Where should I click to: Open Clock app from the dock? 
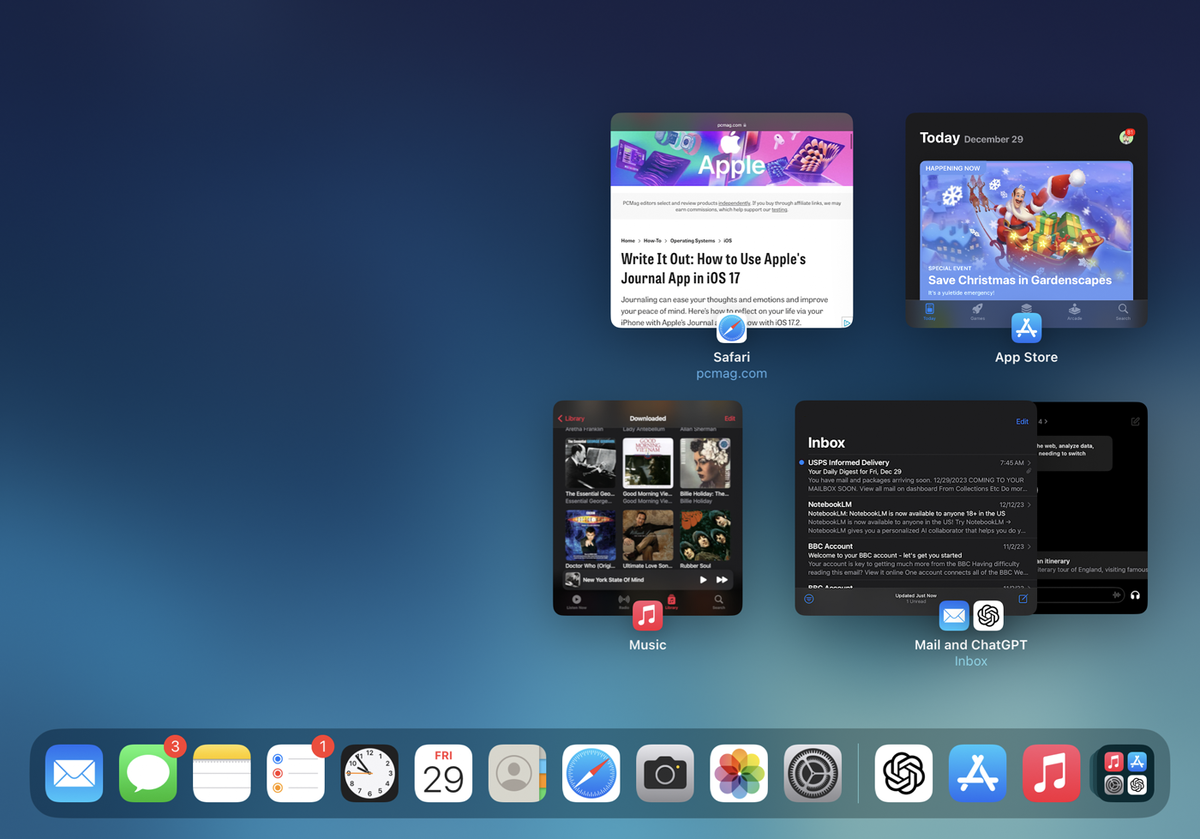pos(370,773)
